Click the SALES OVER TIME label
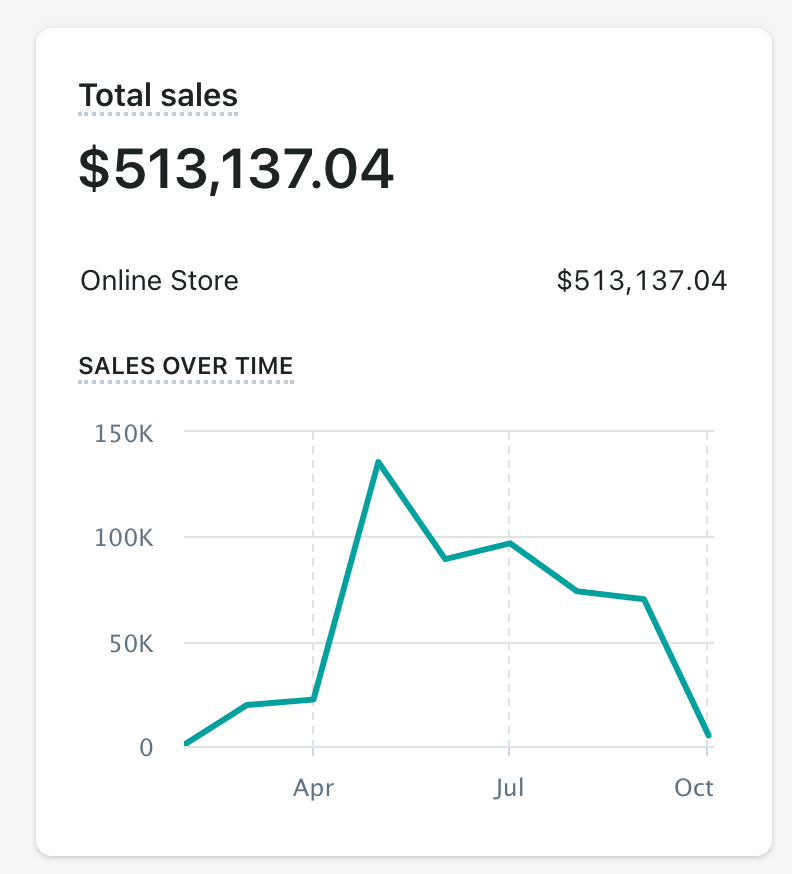792x874 pixels. [185, 366]
